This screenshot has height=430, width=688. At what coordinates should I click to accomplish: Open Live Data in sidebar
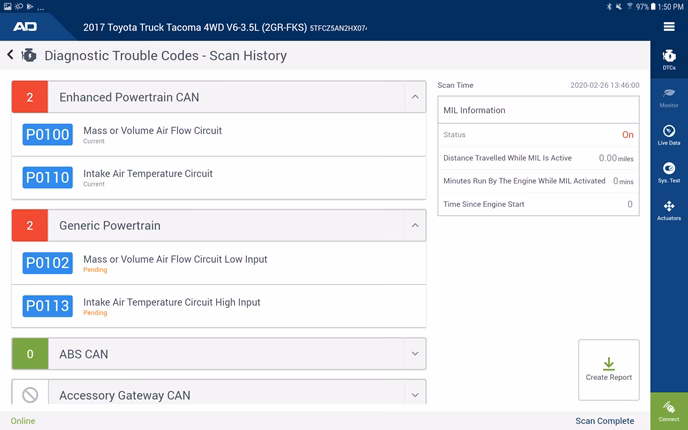(669, 135)
